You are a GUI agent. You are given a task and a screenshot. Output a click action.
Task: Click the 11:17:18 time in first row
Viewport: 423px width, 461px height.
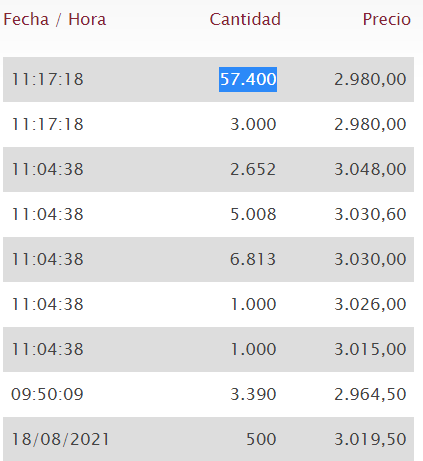47,79
